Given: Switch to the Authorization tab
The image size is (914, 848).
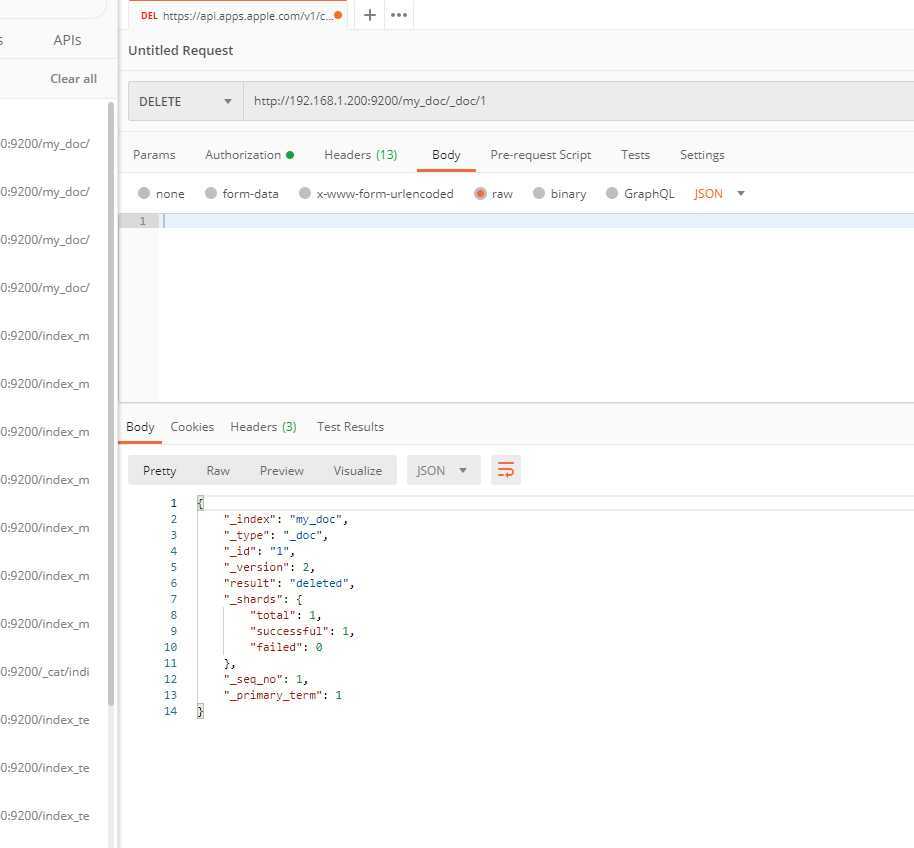Looking at the screenshot, I should (249, 155).
